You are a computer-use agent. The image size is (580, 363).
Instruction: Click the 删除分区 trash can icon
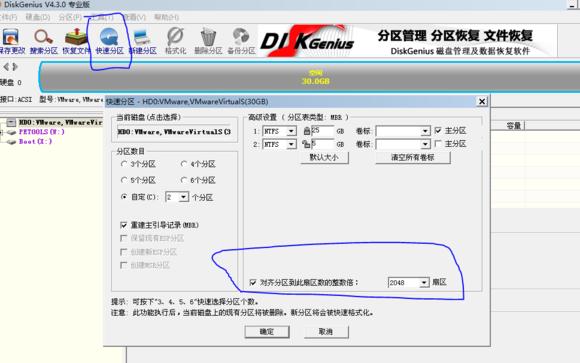(208, 41)
